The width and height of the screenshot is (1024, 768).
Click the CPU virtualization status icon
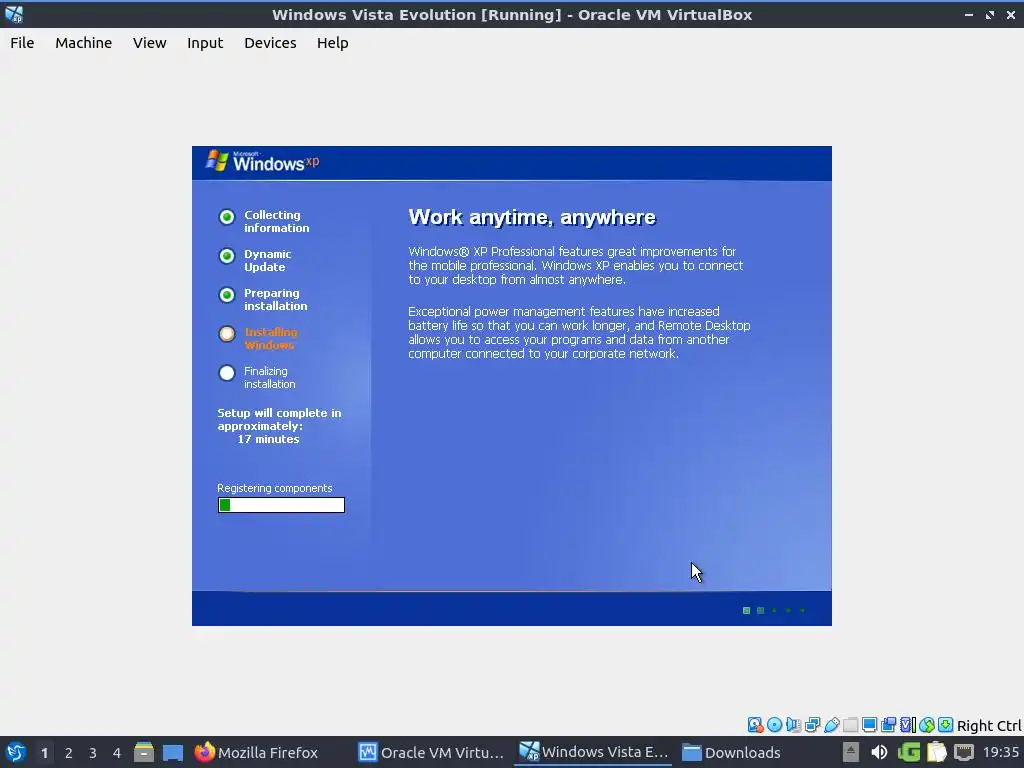[908, 725]
